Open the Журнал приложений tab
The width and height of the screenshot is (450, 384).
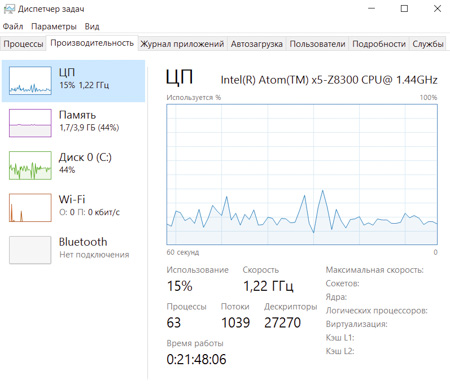(182, 44)
